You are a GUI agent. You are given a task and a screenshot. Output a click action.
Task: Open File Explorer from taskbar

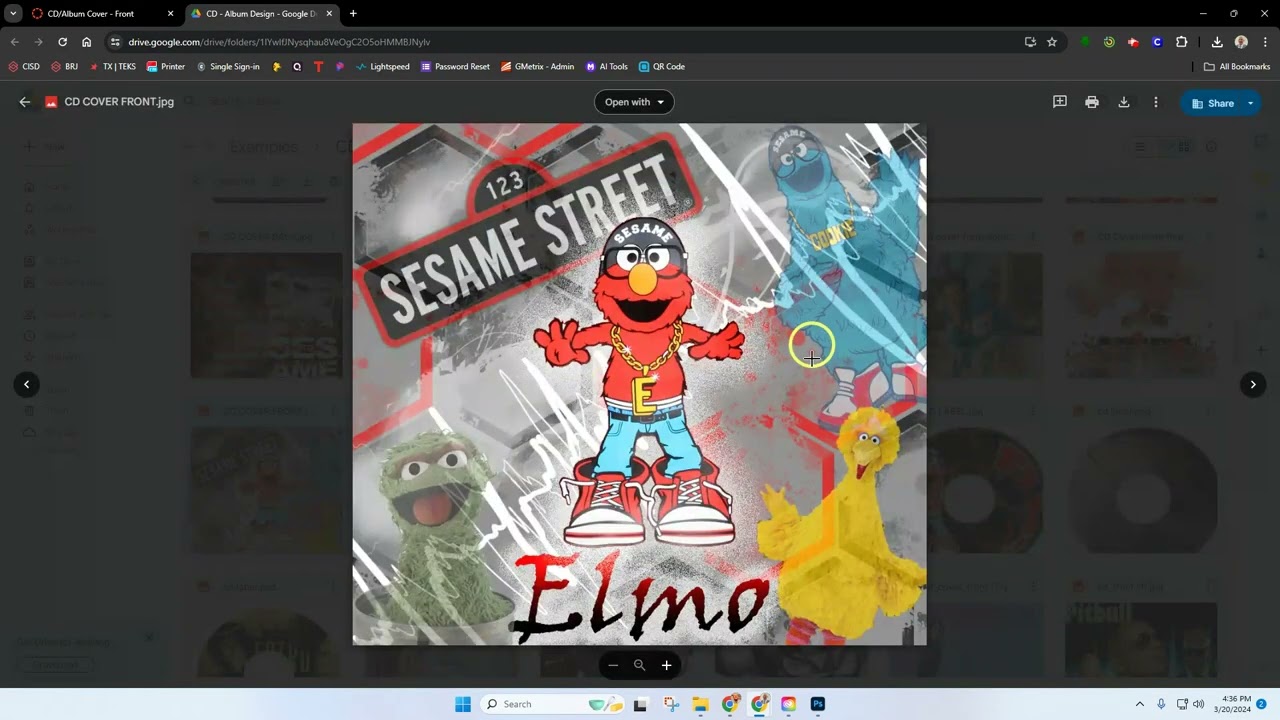[700, 704]
